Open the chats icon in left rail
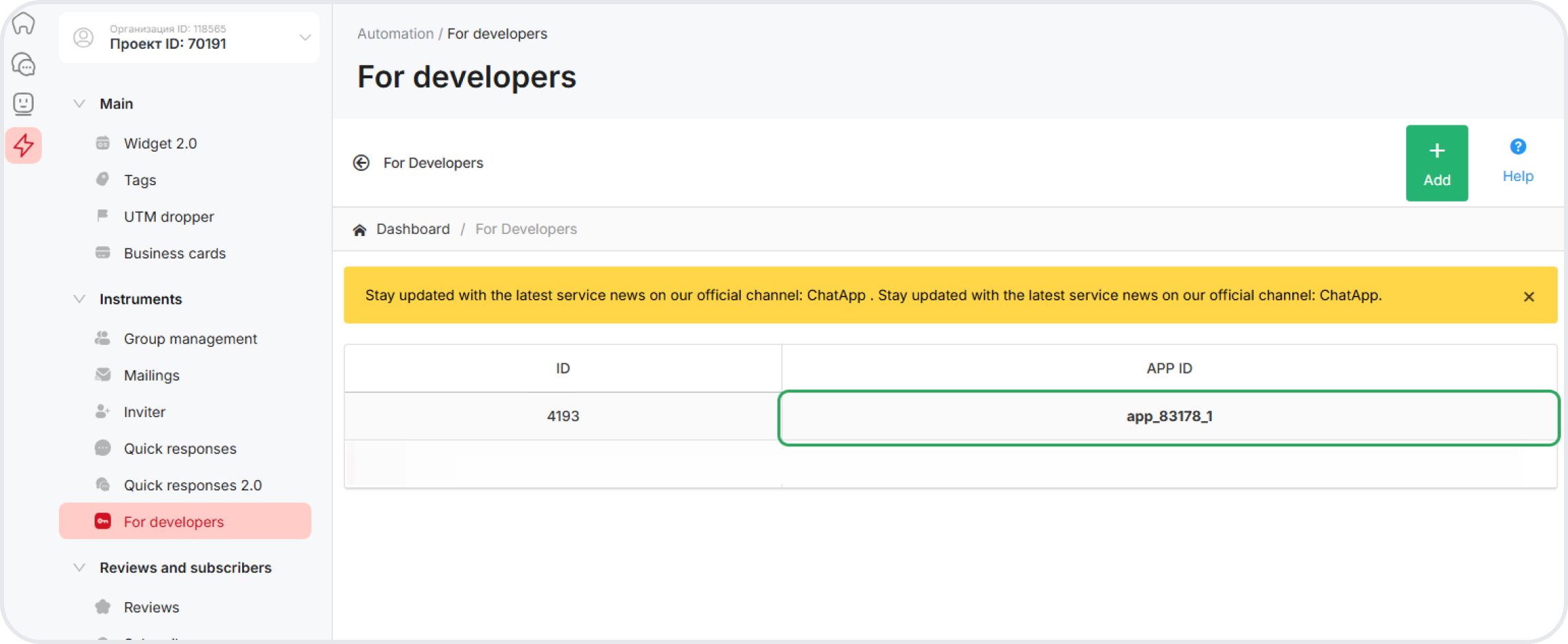 tap(23, 64)
